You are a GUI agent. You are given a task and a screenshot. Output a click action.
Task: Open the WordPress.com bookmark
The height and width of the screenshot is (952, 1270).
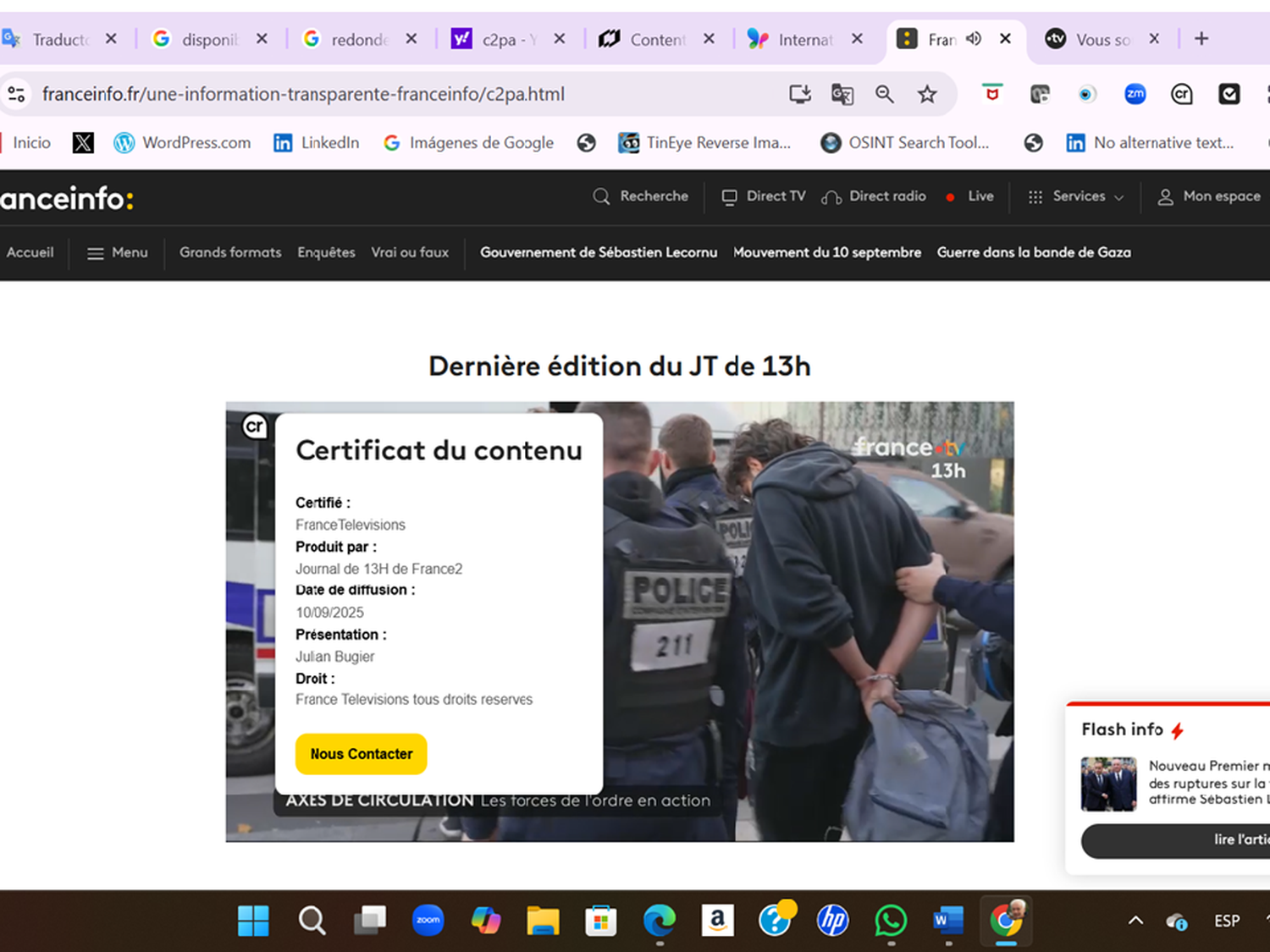[x=183, y=143]
